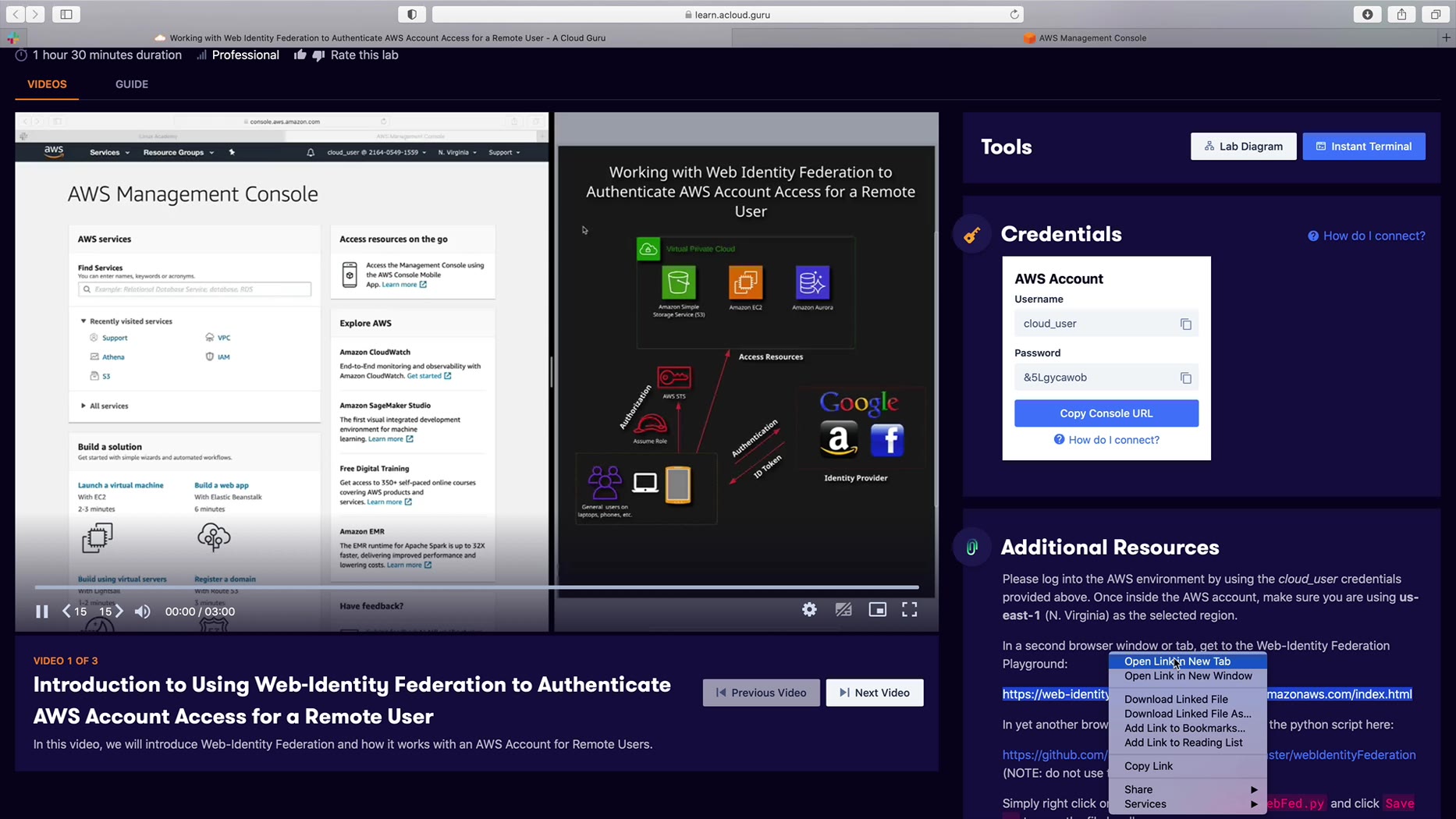Show Safari downloads
The image size is (1456, 819).
pos(1368,14)
